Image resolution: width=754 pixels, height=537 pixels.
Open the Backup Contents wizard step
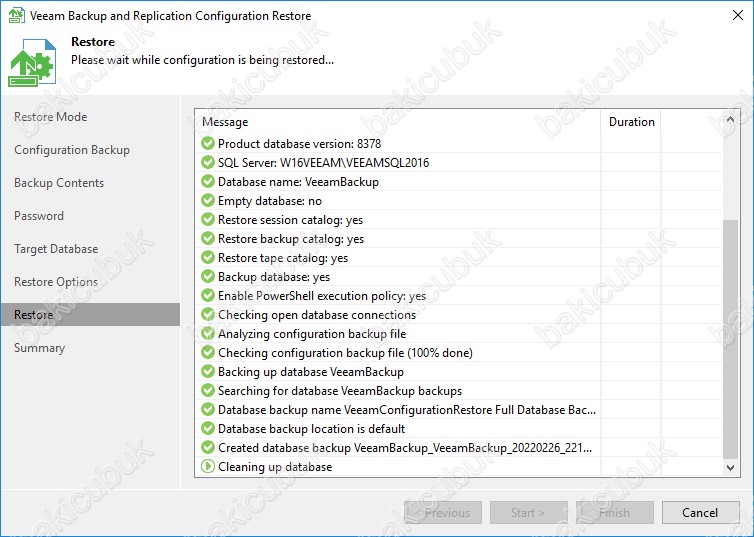(x=59, y=183)
